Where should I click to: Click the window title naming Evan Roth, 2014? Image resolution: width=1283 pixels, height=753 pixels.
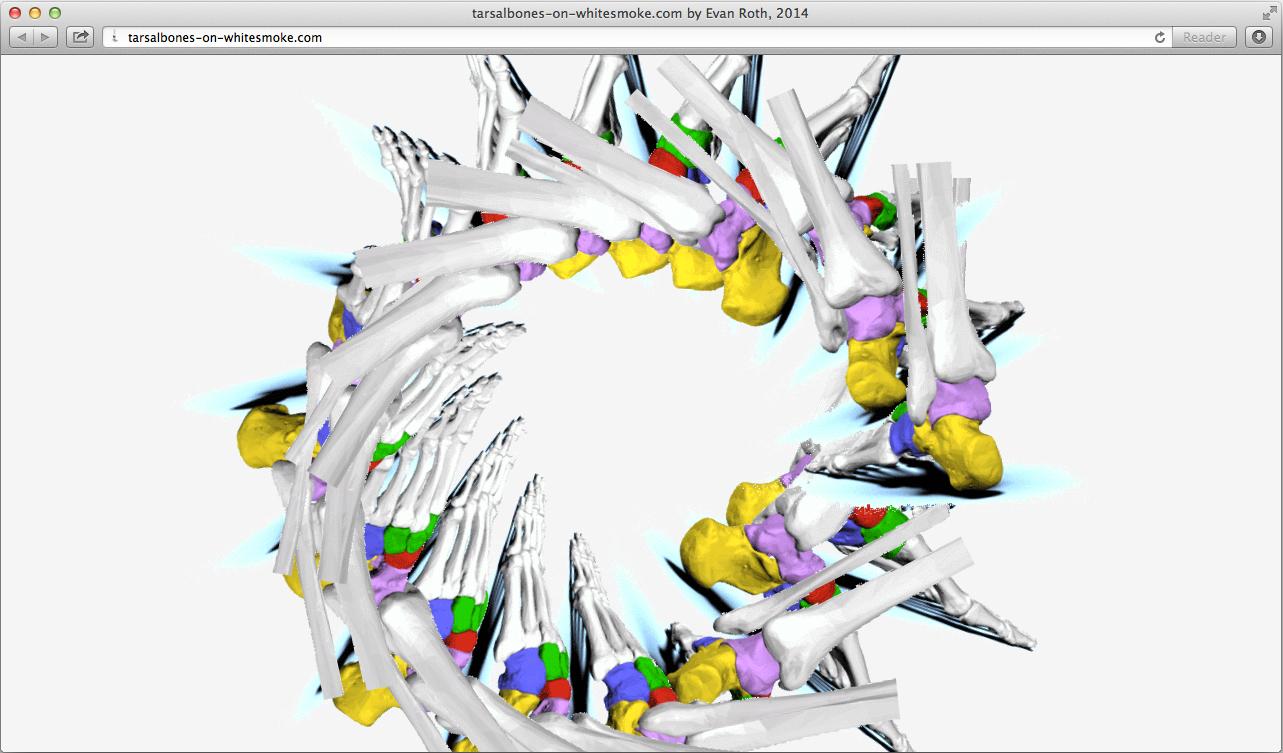[640, 13]
